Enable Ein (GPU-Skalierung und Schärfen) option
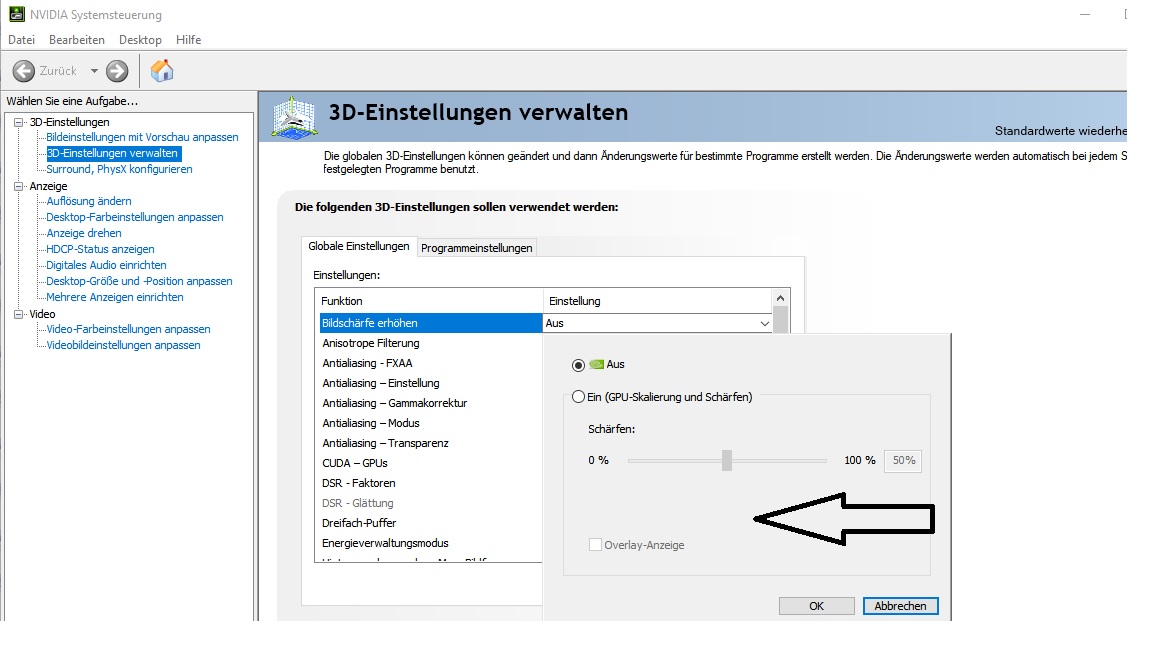The image size is (1152, 648). click(x=578, y=397)
